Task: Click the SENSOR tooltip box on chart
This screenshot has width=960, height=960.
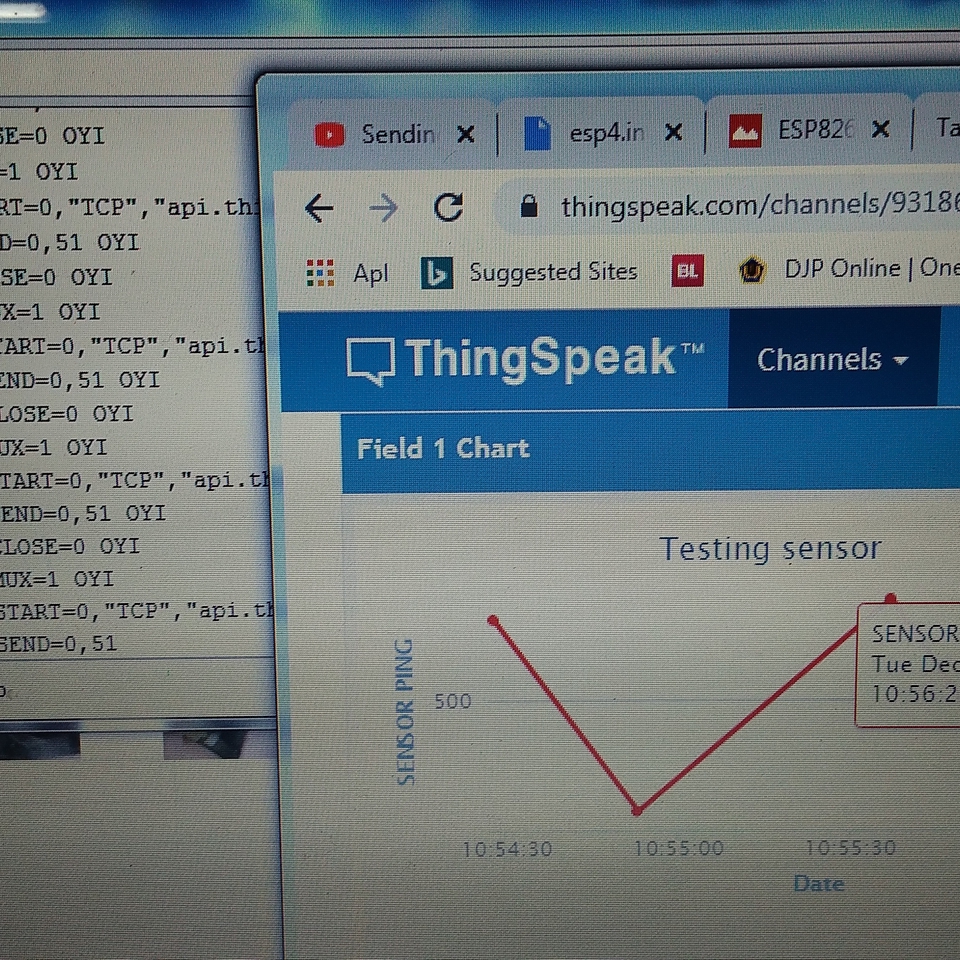Action: point(909,665)
